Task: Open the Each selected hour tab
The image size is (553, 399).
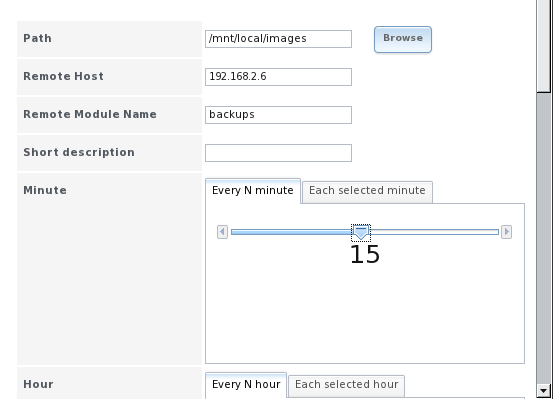Action: point(346,386)
